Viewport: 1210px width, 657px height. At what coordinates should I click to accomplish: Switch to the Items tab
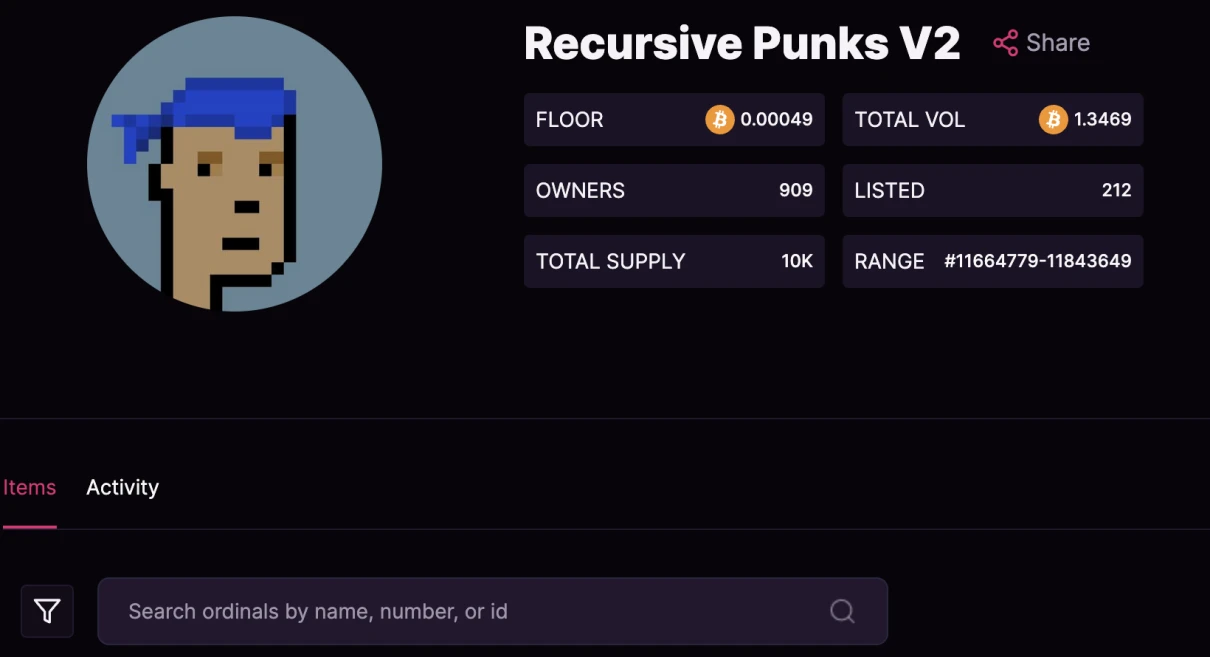29,488
